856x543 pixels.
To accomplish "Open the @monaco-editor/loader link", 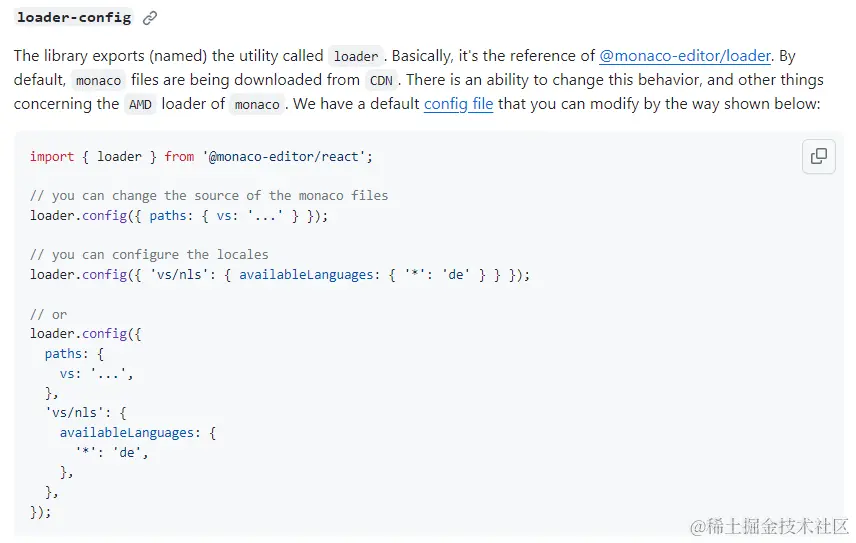I will pyautogui.click(x=685, y=56).
